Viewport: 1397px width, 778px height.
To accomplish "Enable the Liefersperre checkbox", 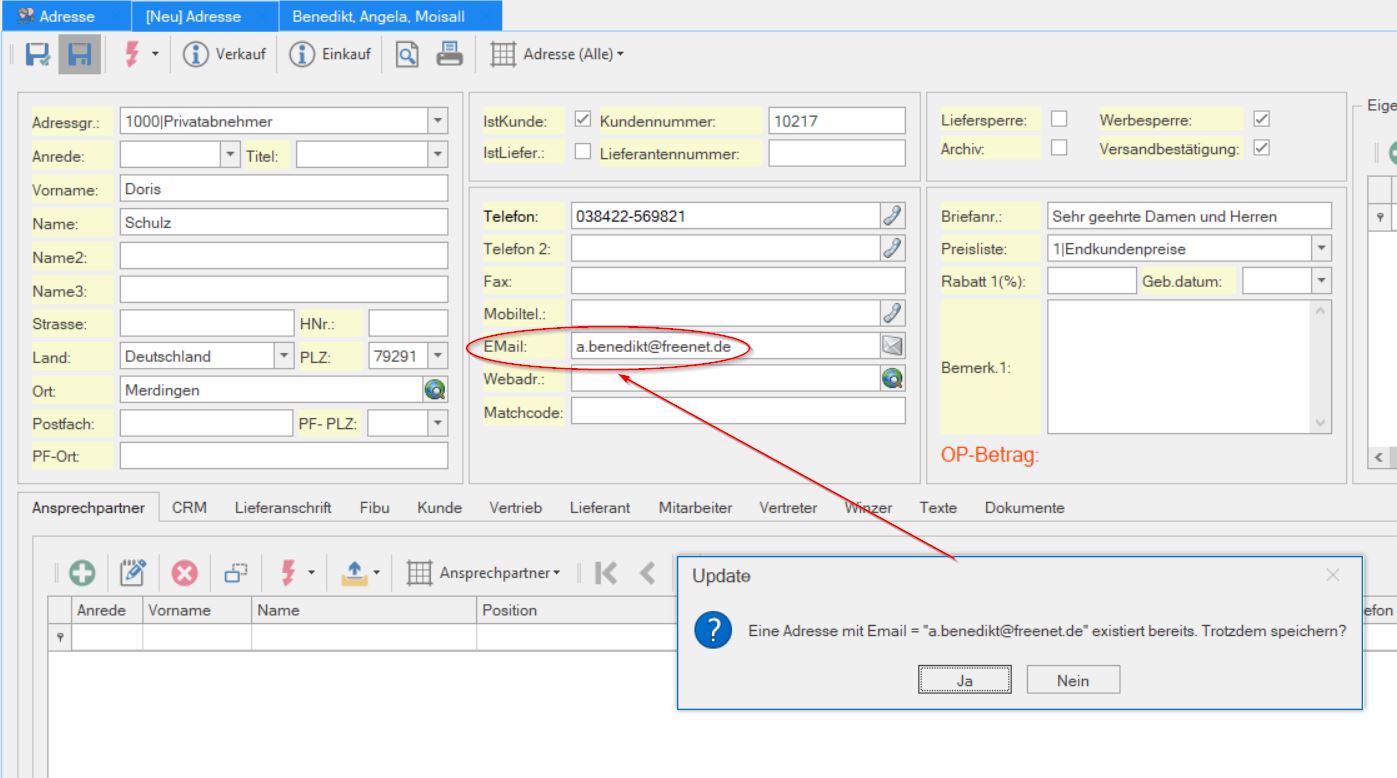I will coord(1059,120).
